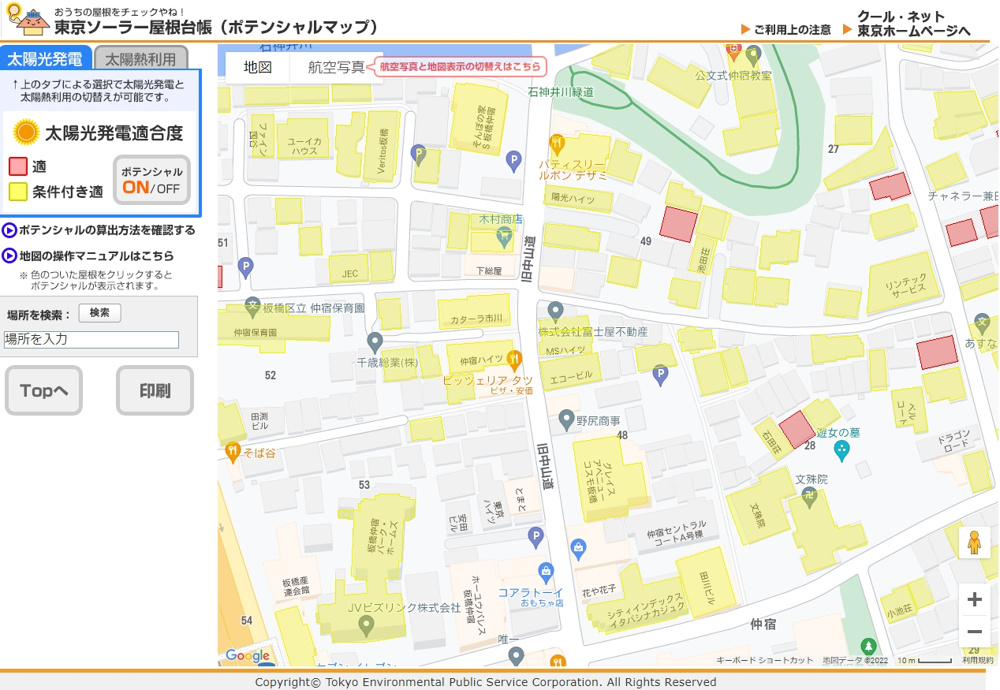The height and width of the screenshot is (690, 1000).
Task: Click the red roof near number 28
Action: tap(797, 429)
